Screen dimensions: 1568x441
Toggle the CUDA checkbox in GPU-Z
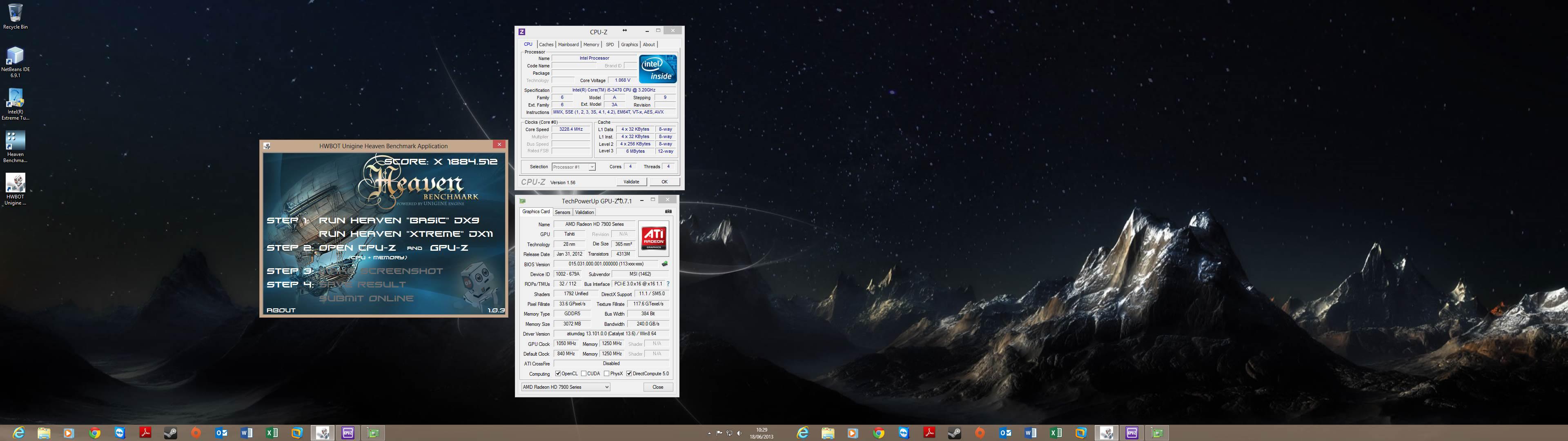(584, 373)
